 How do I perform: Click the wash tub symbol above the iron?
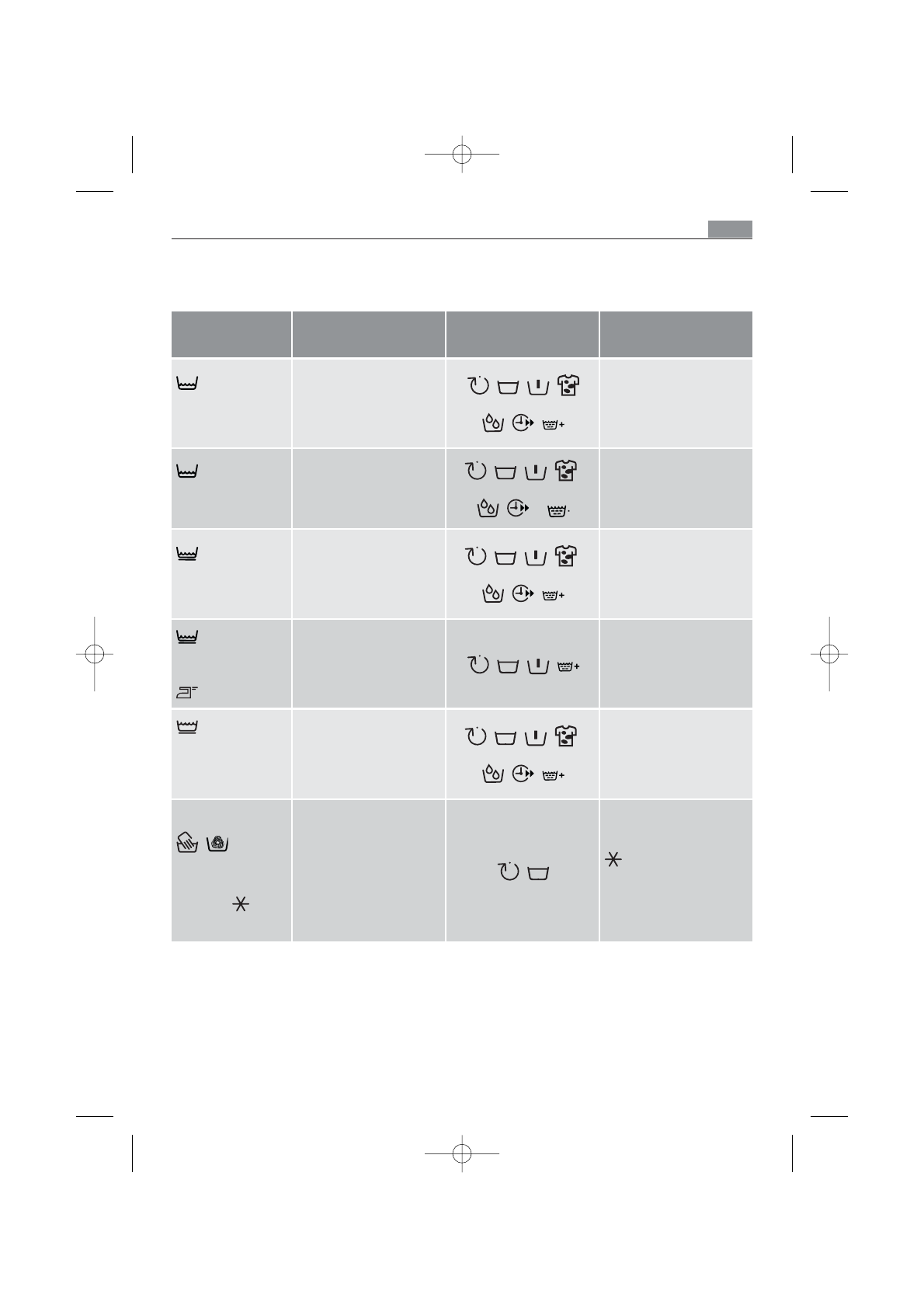click(188, 638)
